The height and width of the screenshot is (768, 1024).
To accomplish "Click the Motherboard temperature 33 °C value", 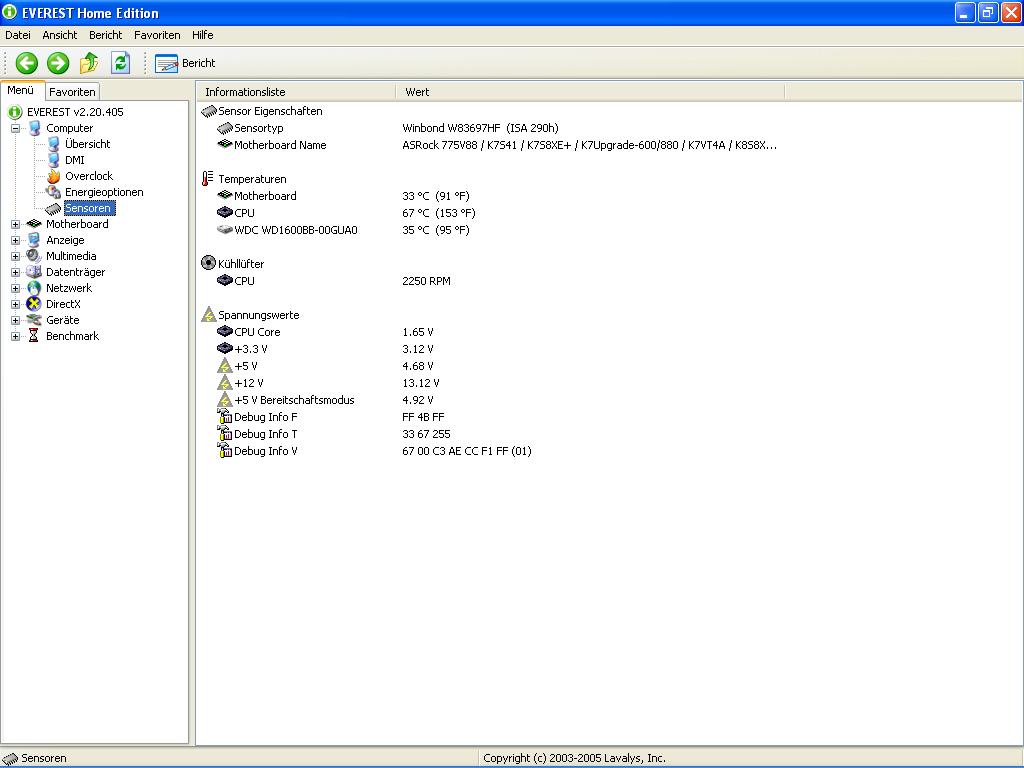I will [x=436, y=197].
